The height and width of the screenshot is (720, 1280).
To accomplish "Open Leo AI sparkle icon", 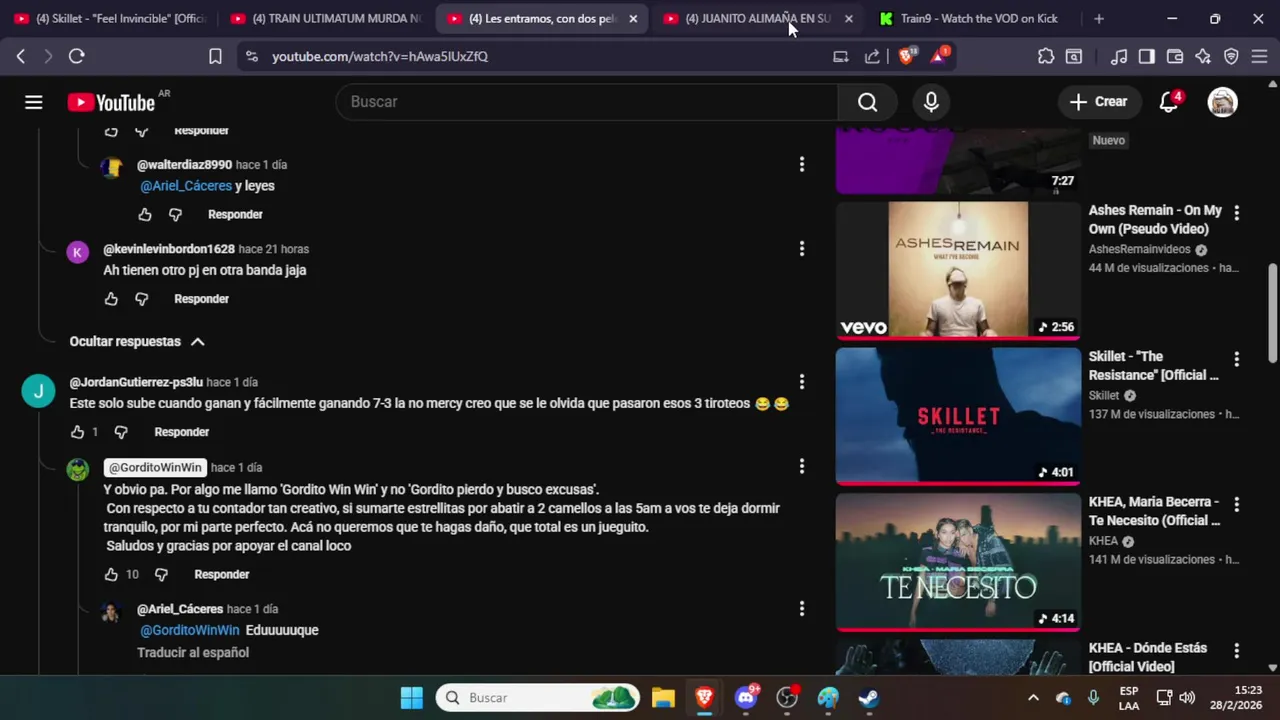I will [1203, 56].
